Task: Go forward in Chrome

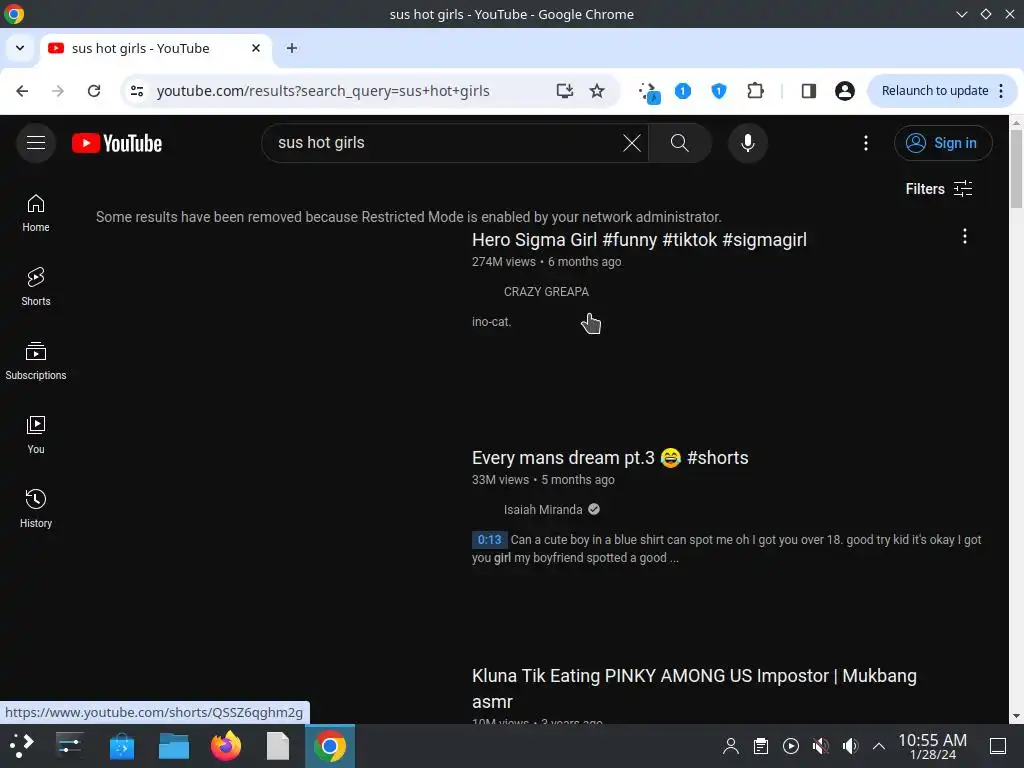Action: pyautogui.click(x=58, y=91)
